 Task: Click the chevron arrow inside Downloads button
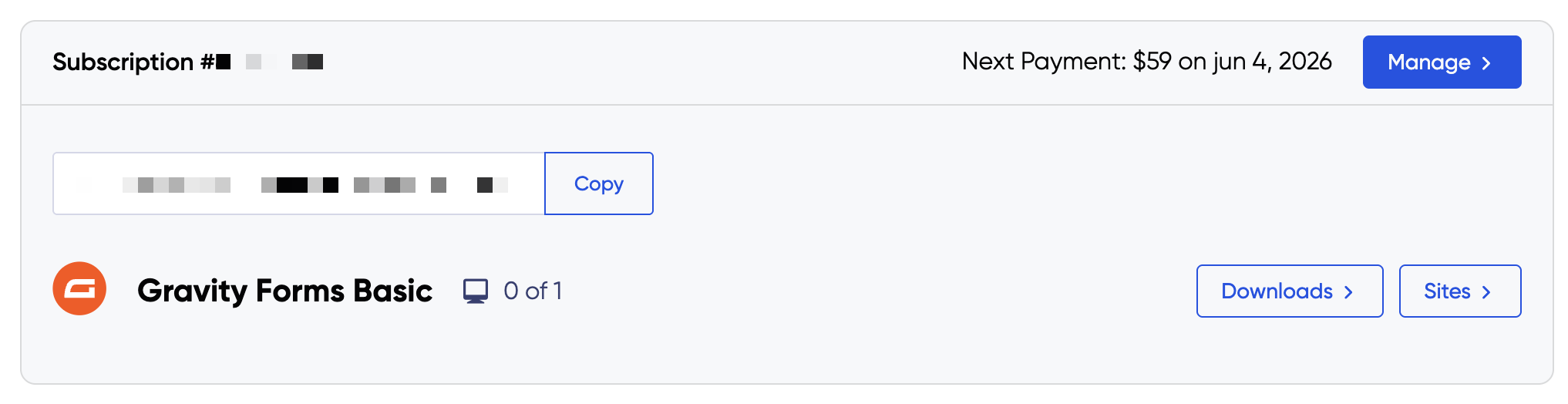point(1348,292)
